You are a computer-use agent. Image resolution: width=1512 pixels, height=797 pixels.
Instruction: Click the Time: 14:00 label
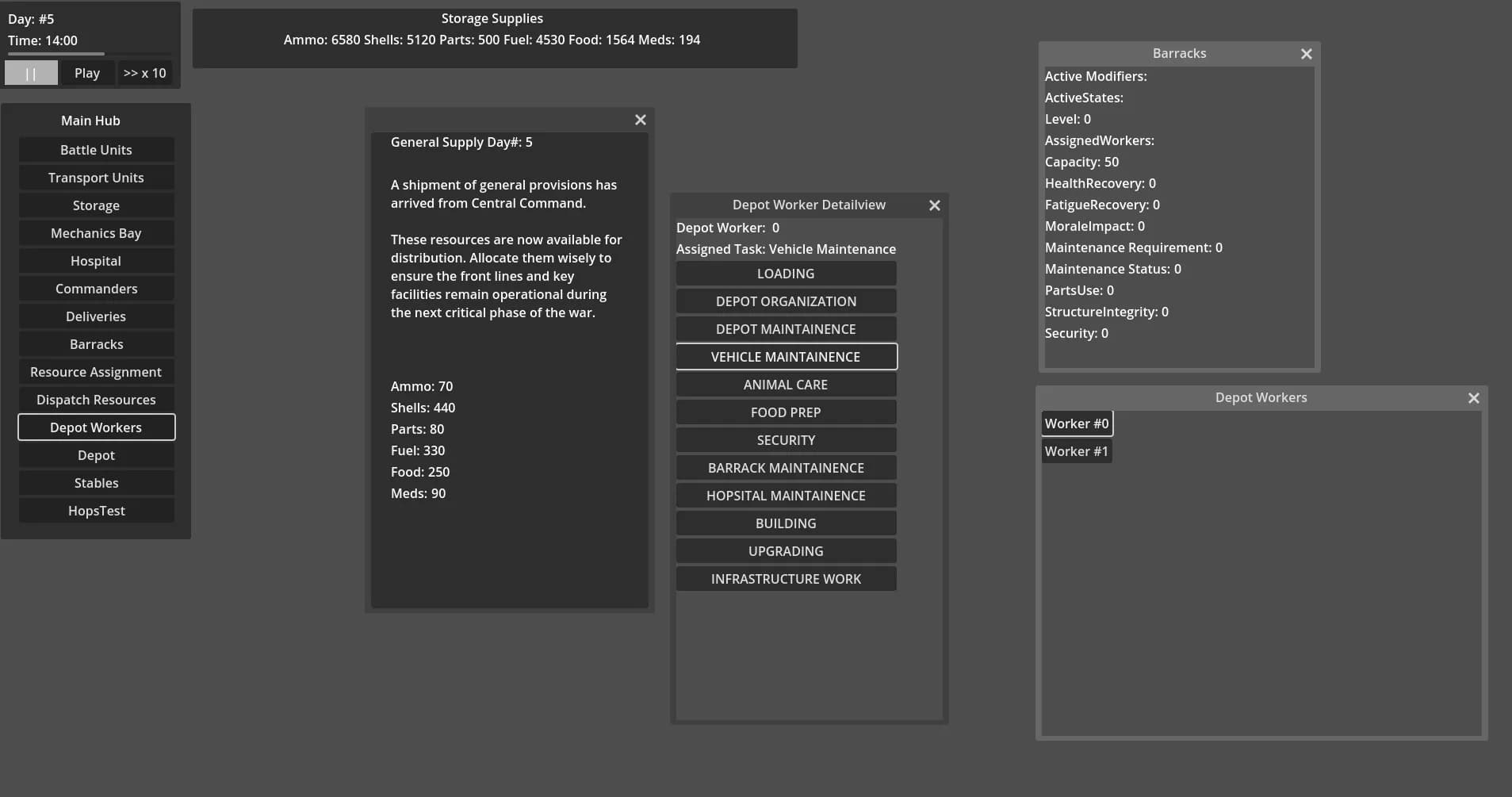(43, 40)
